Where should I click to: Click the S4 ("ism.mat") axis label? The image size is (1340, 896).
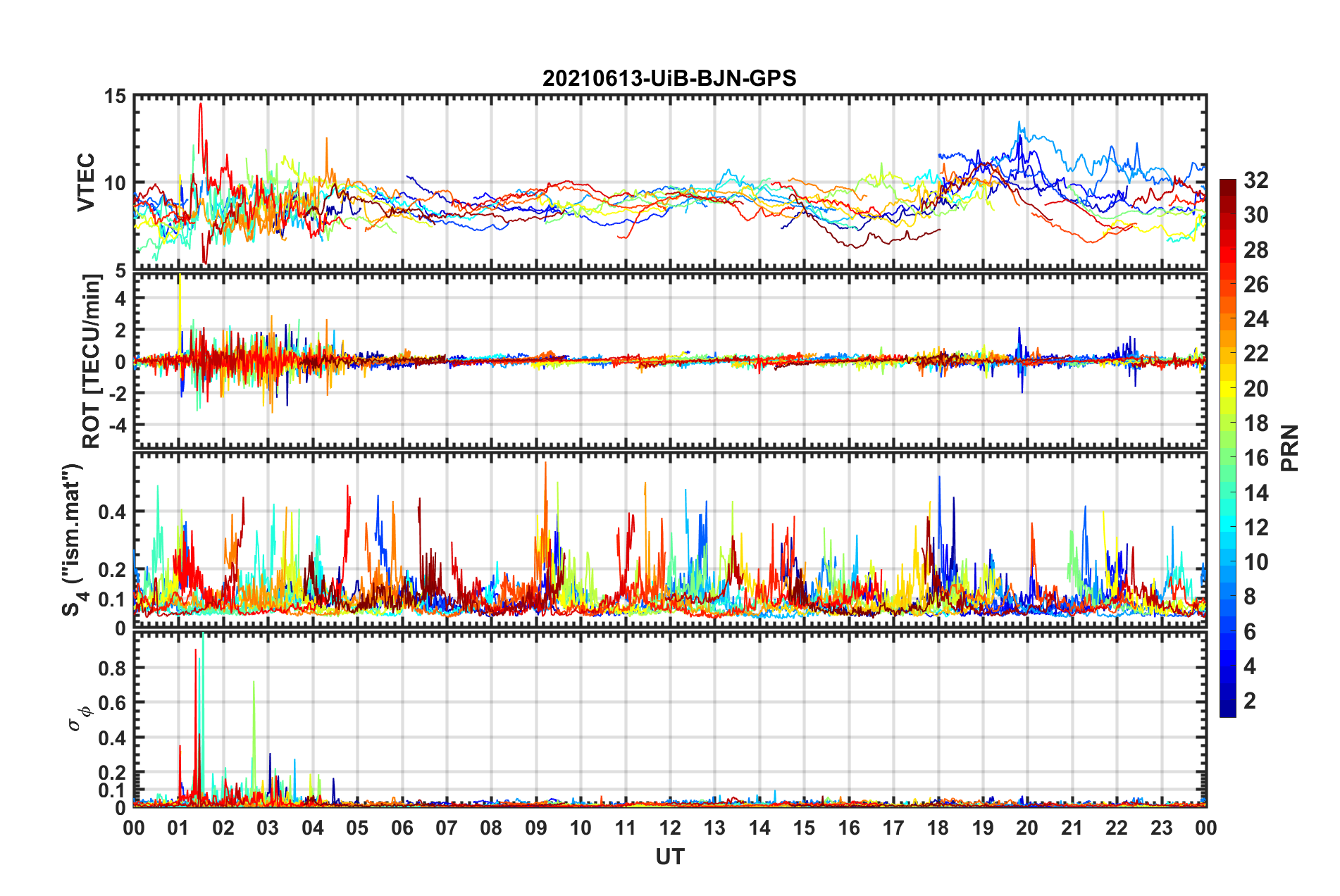coord(73,540)
